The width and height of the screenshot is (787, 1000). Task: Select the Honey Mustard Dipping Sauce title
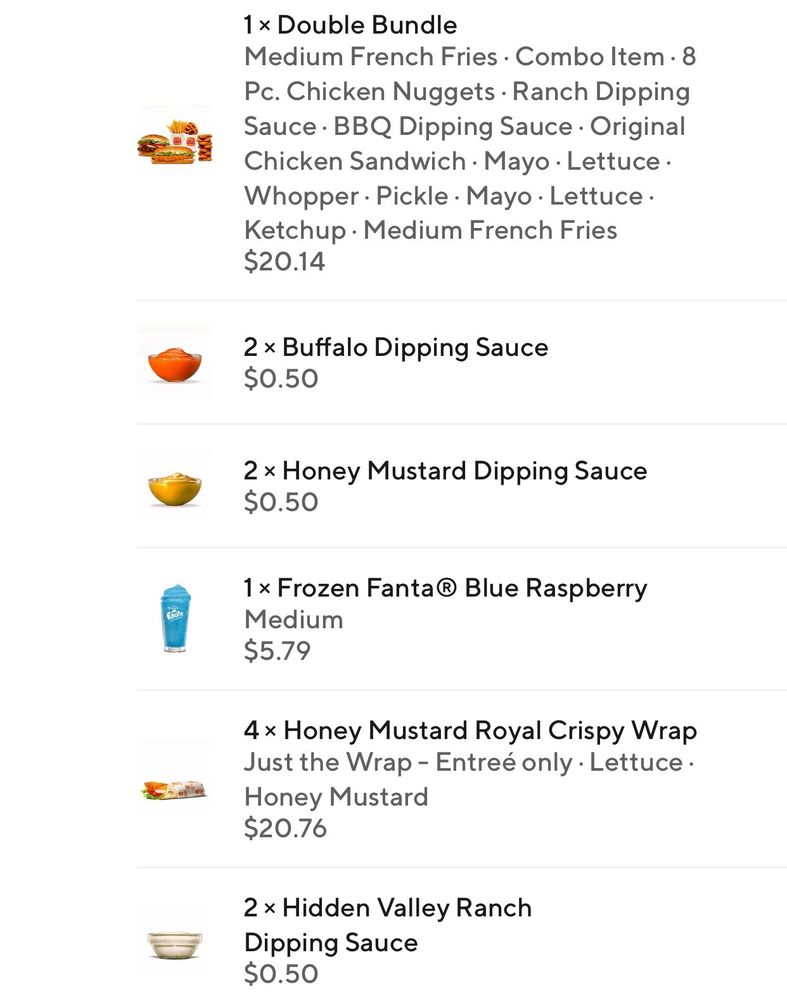coord(445,471)
